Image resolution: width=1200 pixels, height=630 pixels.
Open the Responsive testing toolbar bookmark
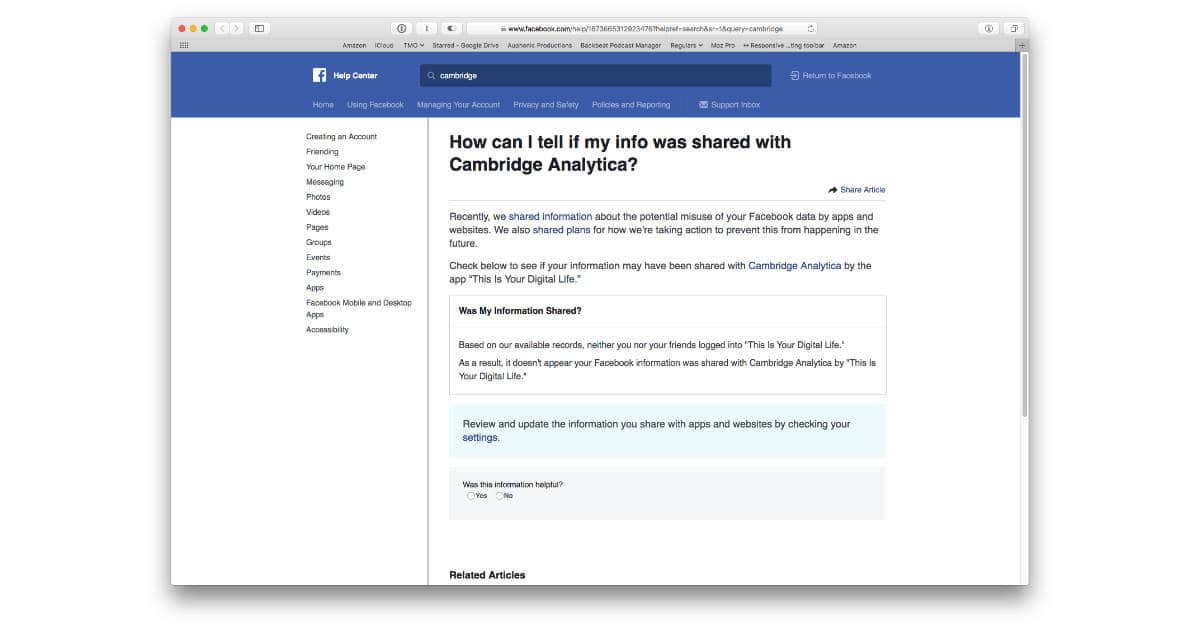point(783,45)
